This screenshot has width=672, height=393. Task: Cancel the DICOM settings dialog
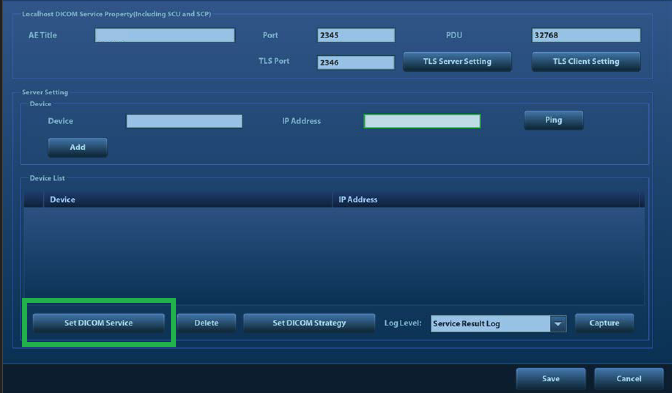click(x=629, y=378)
